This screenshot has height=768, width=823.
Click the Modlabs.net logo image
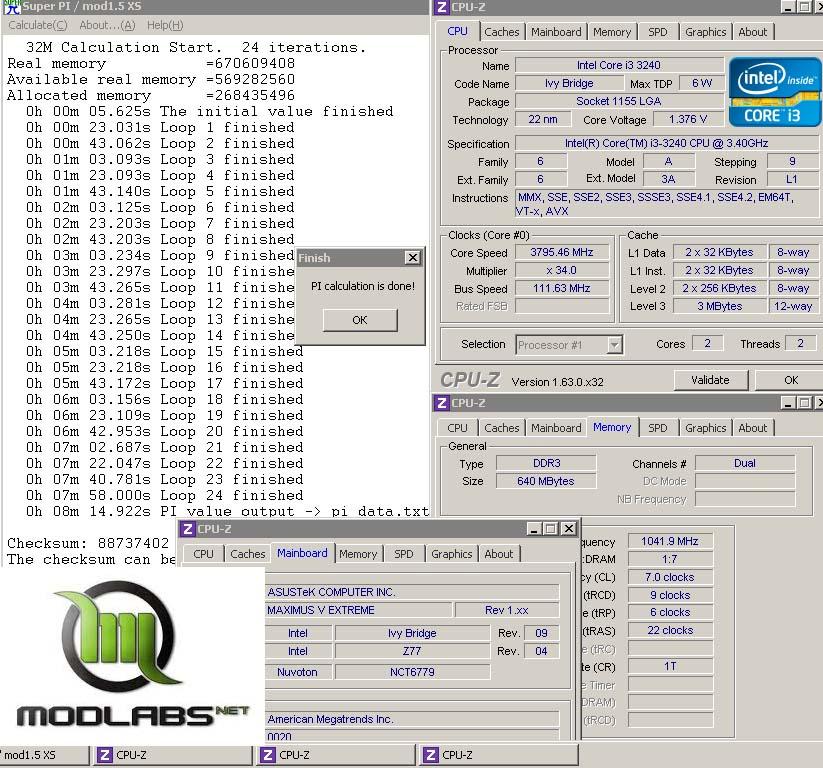(132, 654)
